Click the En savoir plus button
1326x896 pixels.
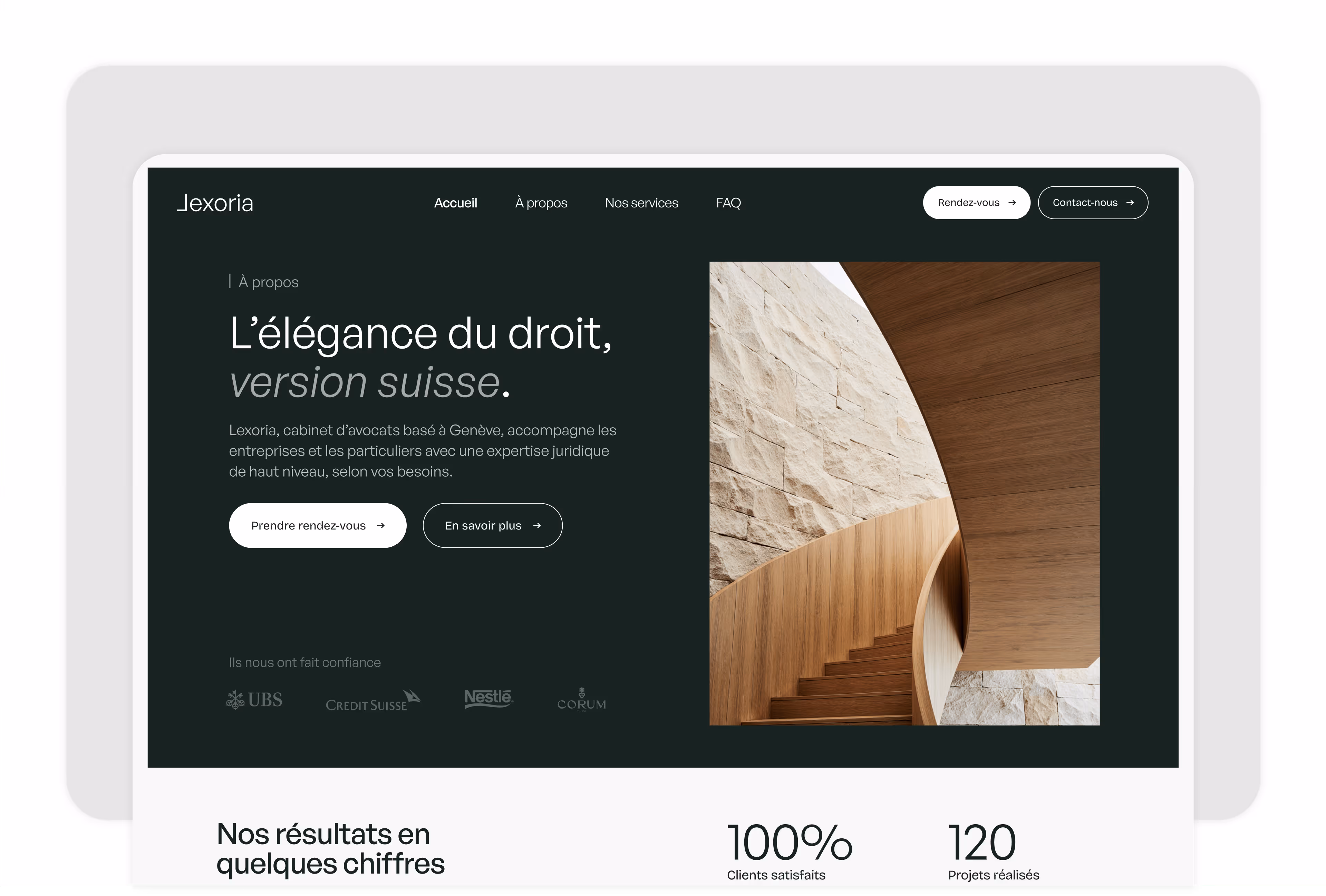492,525
